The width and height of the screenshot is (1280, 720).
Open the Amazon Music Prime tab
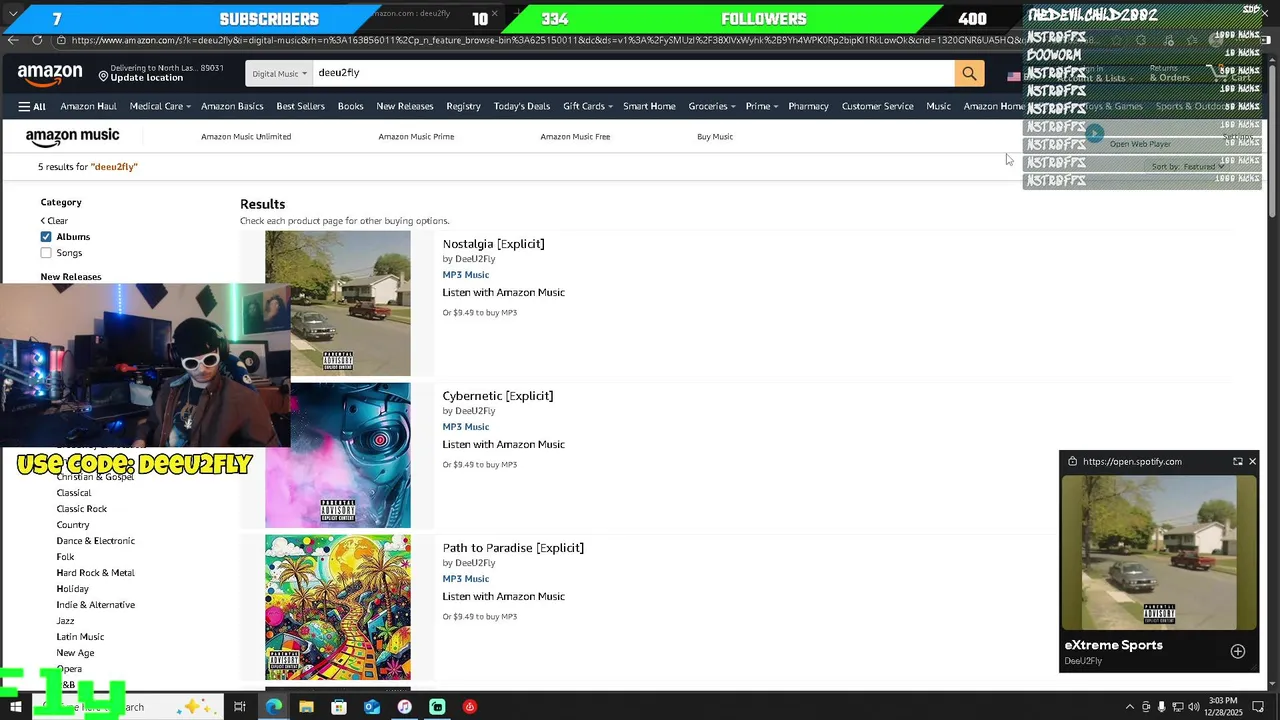point(416,137)
